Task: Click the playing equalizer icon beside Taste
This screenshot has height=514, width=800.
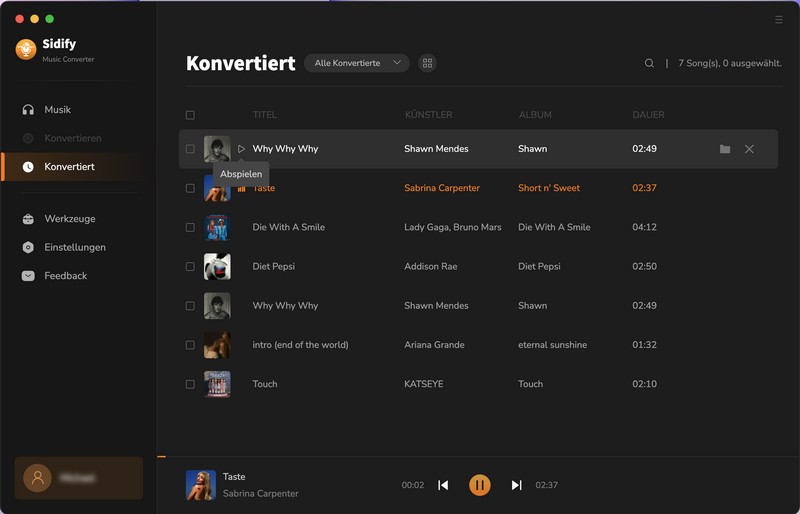Action: [241, 188]
